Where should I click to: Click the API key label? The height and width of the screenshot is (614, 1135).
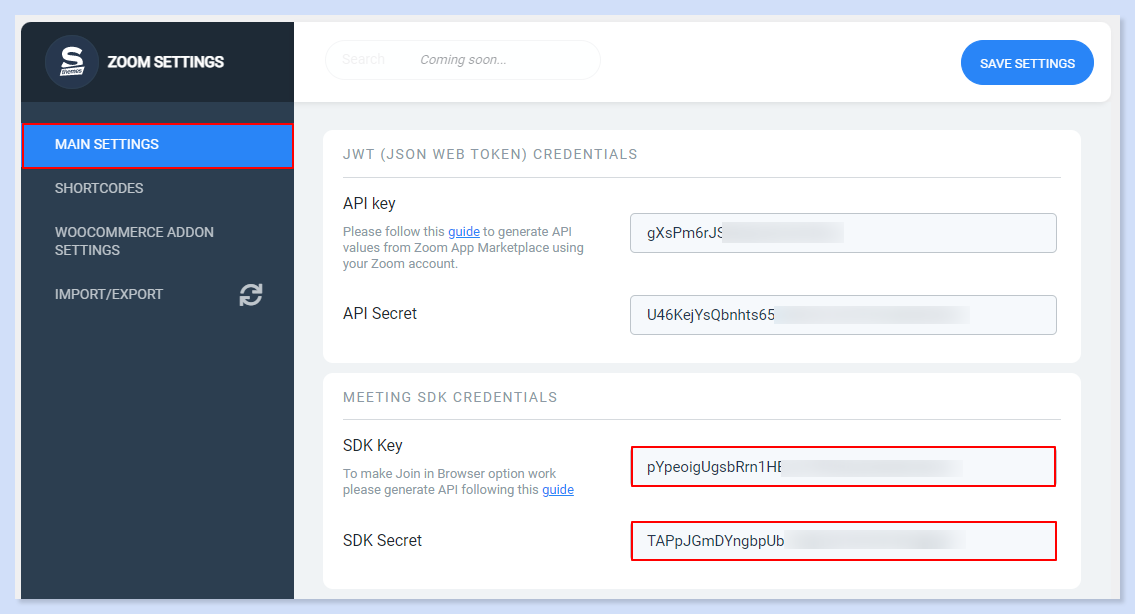coord(369,203)
